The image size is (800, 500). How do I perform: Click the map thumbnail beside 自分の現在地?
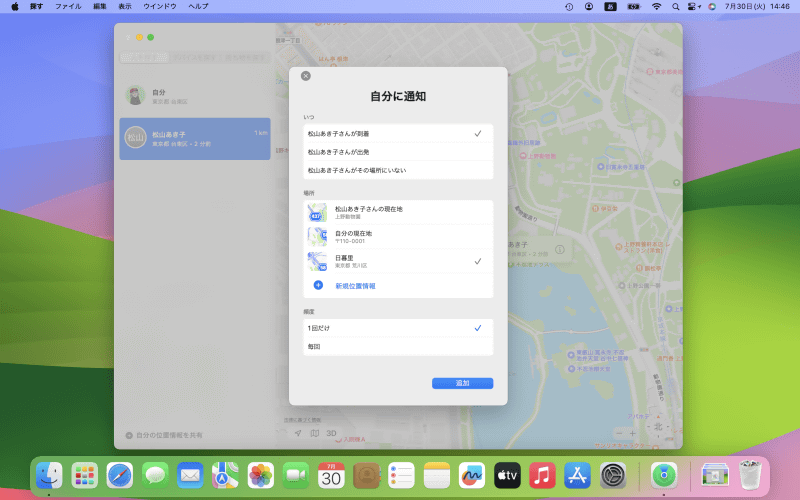coord(317,237)
